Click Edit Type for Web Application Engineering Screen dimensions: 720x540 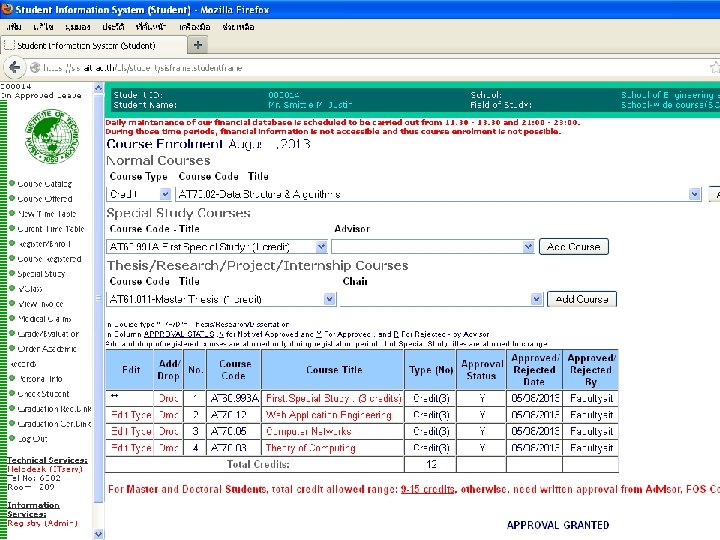131,415
